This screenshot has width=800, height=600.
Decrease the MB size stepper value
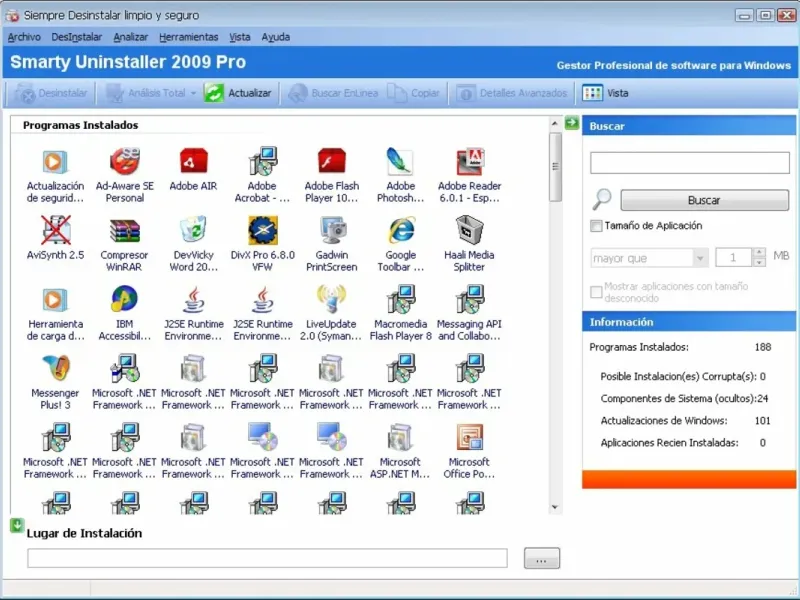coord(759,262)
